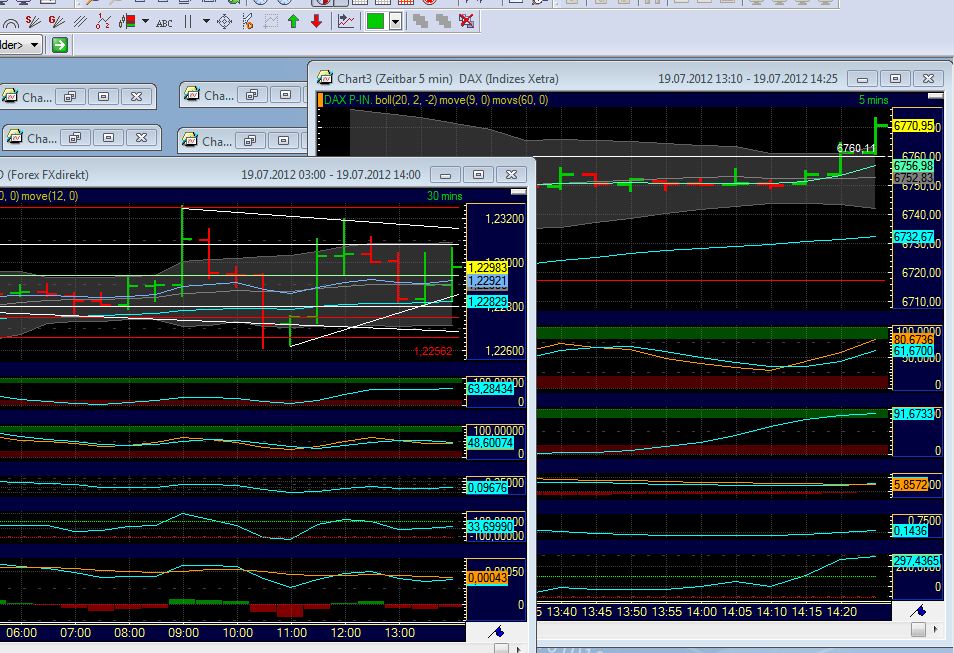Click the Chart3 scrollbar right arrow

[x=935, y=629]
